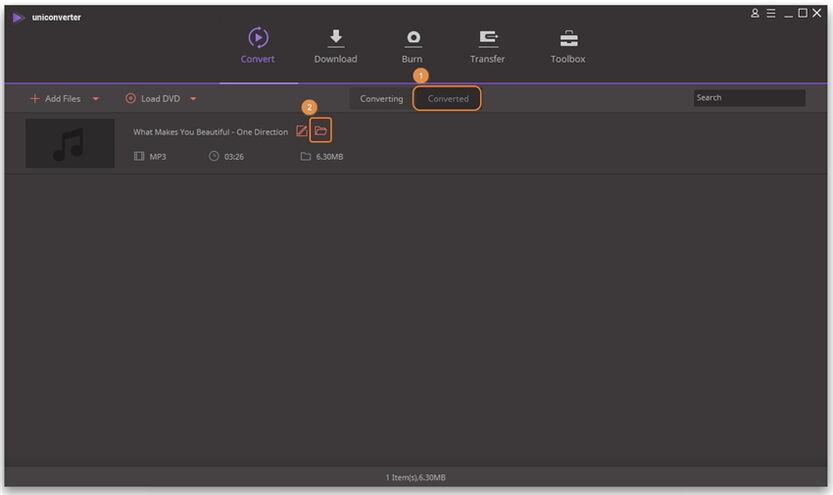Go to the Download section
This screenshot has width=833, height=495.
click(x=335, y=45)
